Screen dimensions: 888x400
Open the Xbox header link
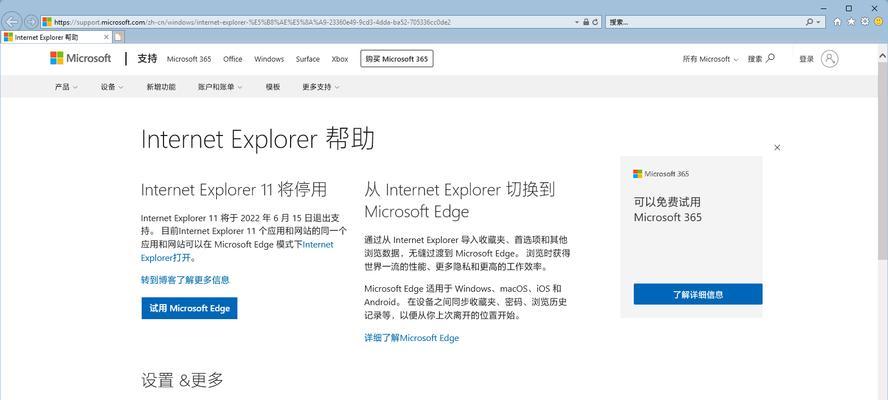point(340,59)
